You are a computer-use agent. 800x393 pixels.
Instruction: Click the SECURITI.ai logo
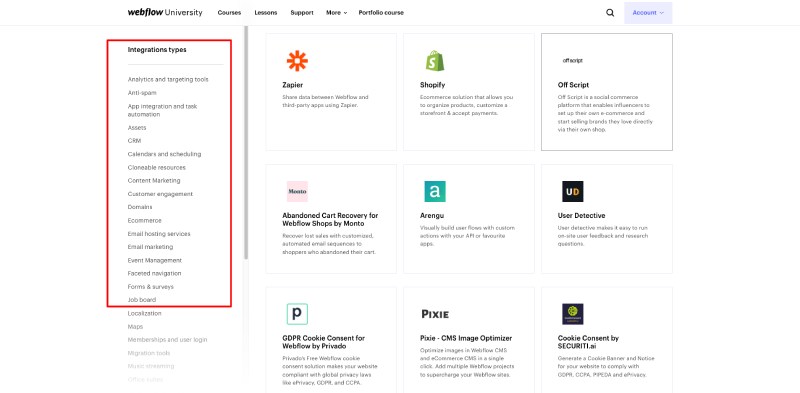point(572,314)
